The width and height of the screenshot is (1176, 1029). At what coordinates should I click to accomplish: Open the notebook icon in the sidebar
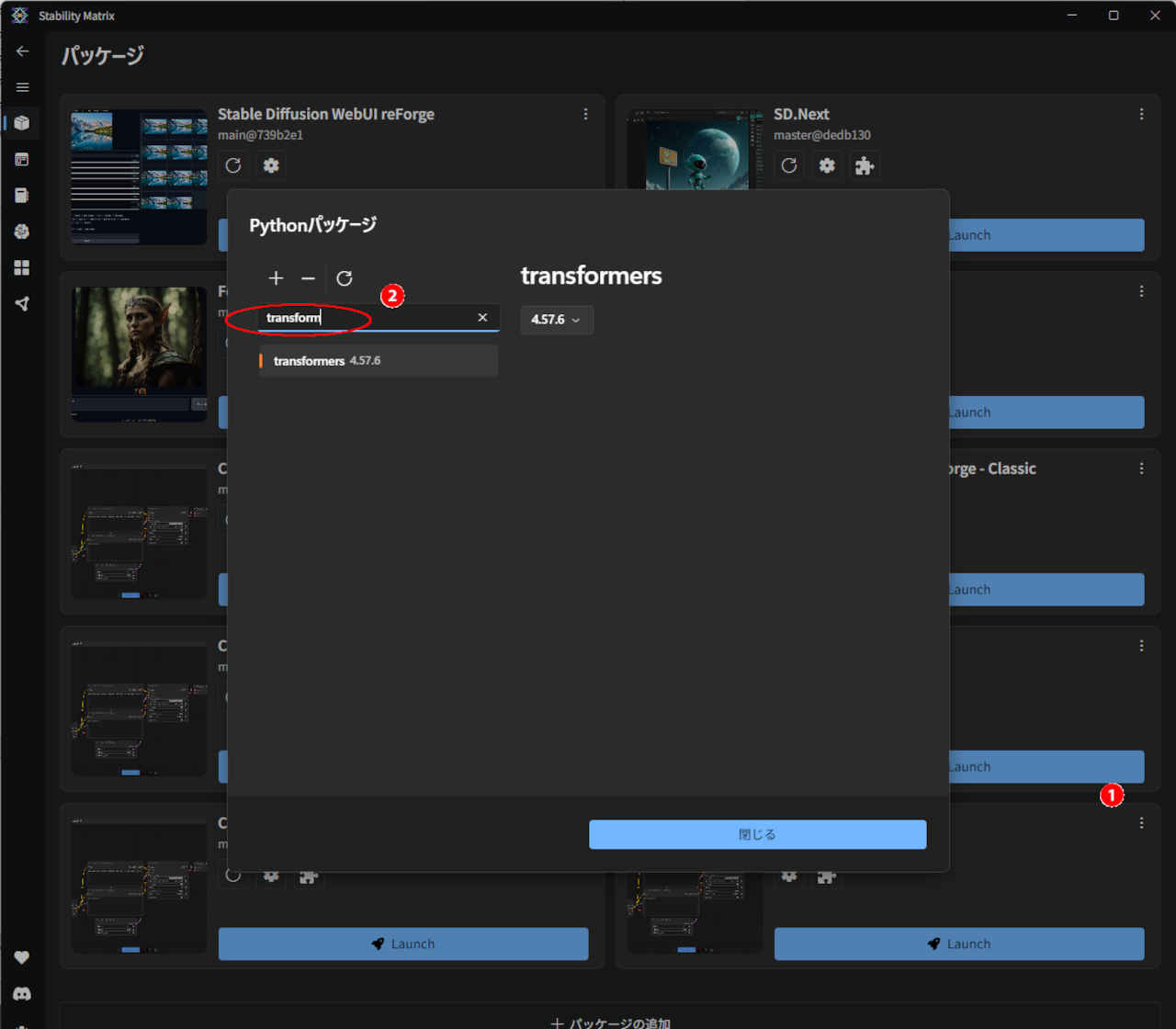point(22,195)
